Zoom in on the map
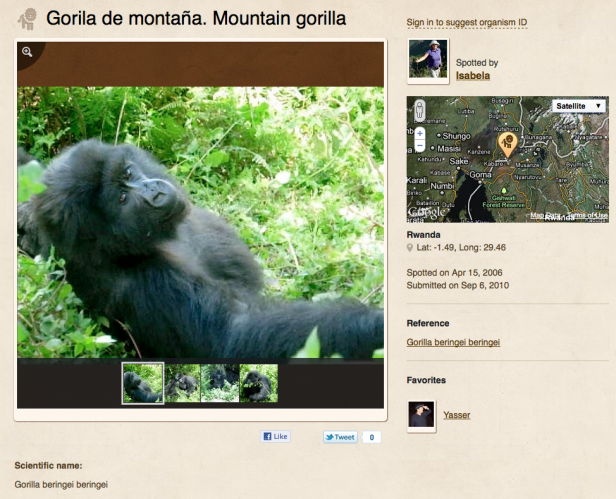This screenshot has height=499, width=616. tap(420, 132)
